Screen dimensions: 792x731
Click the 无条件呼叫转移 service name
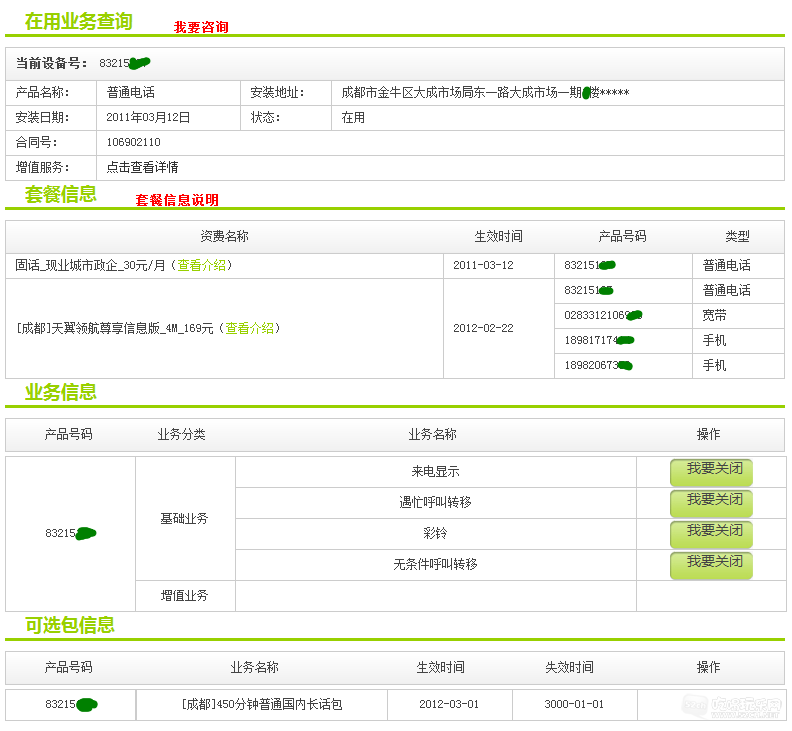[435, 565]
